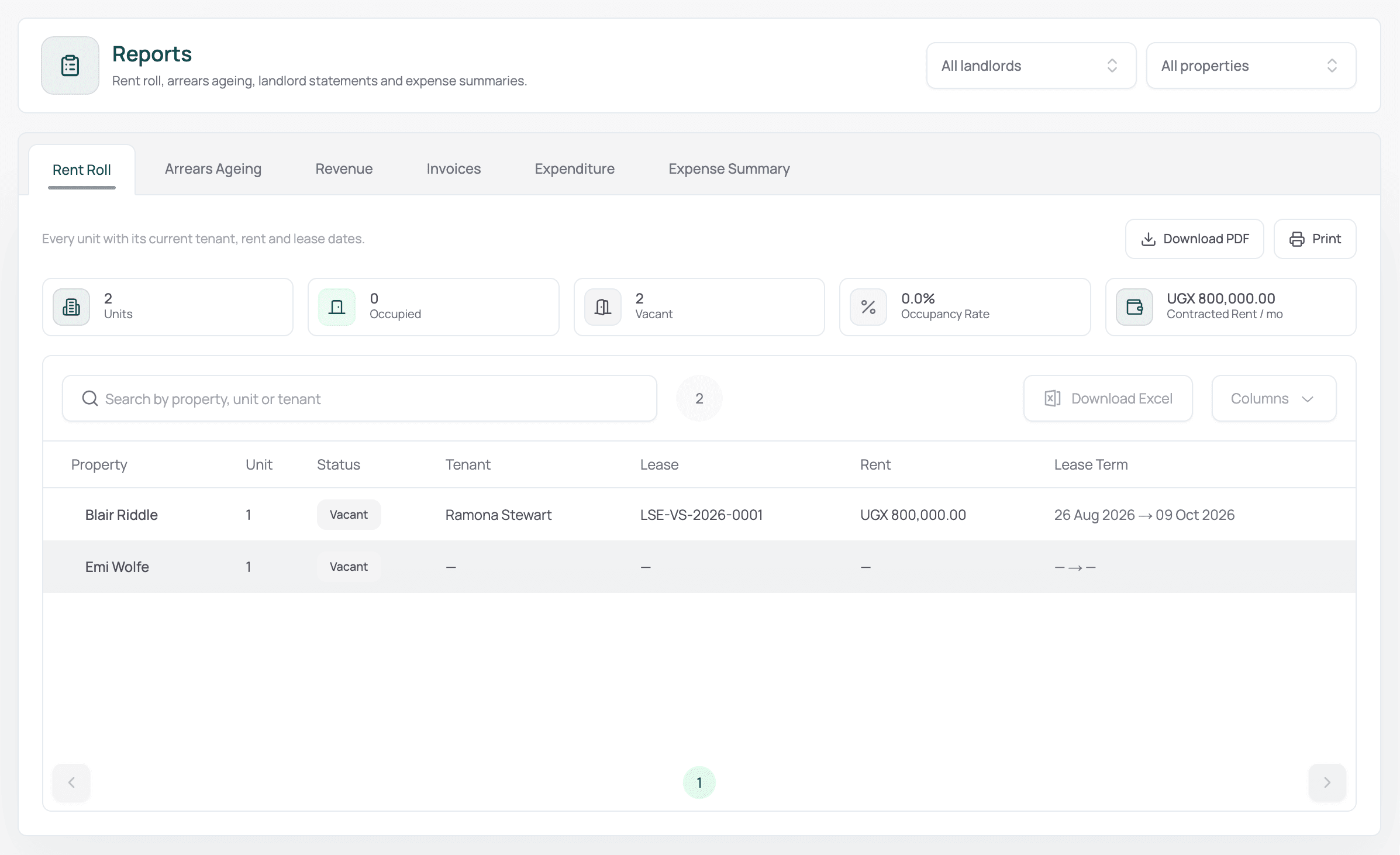Click the Emi Wolfe property cell
Image resolution: width=1400 pixels, height=855 pixels.
[x=117, y=567]
